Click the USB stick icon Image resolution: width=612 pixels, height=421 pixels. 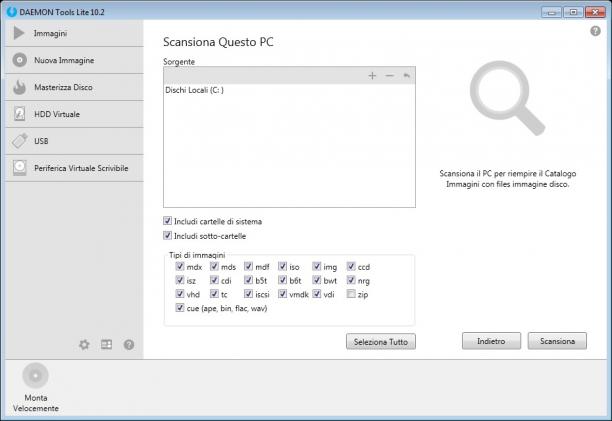(20, 141)
